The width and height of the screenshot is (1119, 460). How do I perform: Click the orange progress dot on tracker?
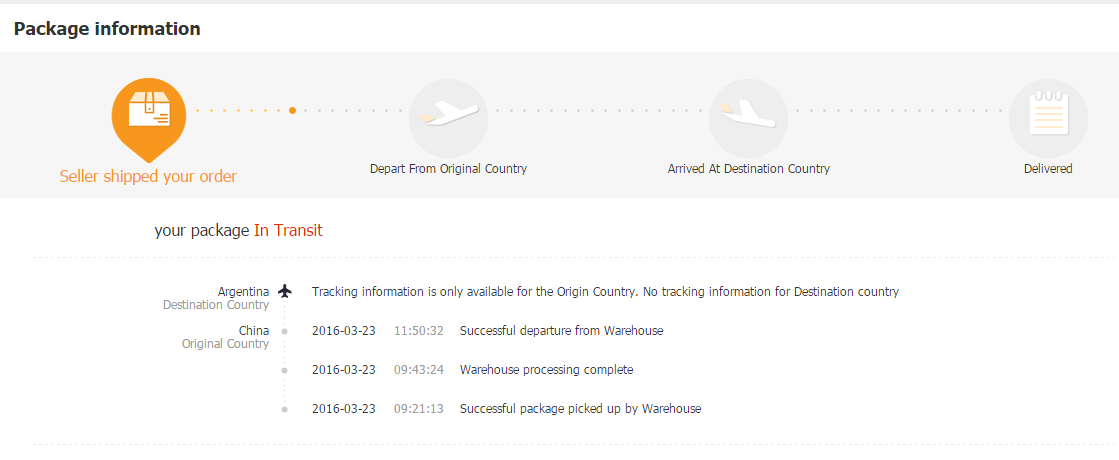coord(292,110)
